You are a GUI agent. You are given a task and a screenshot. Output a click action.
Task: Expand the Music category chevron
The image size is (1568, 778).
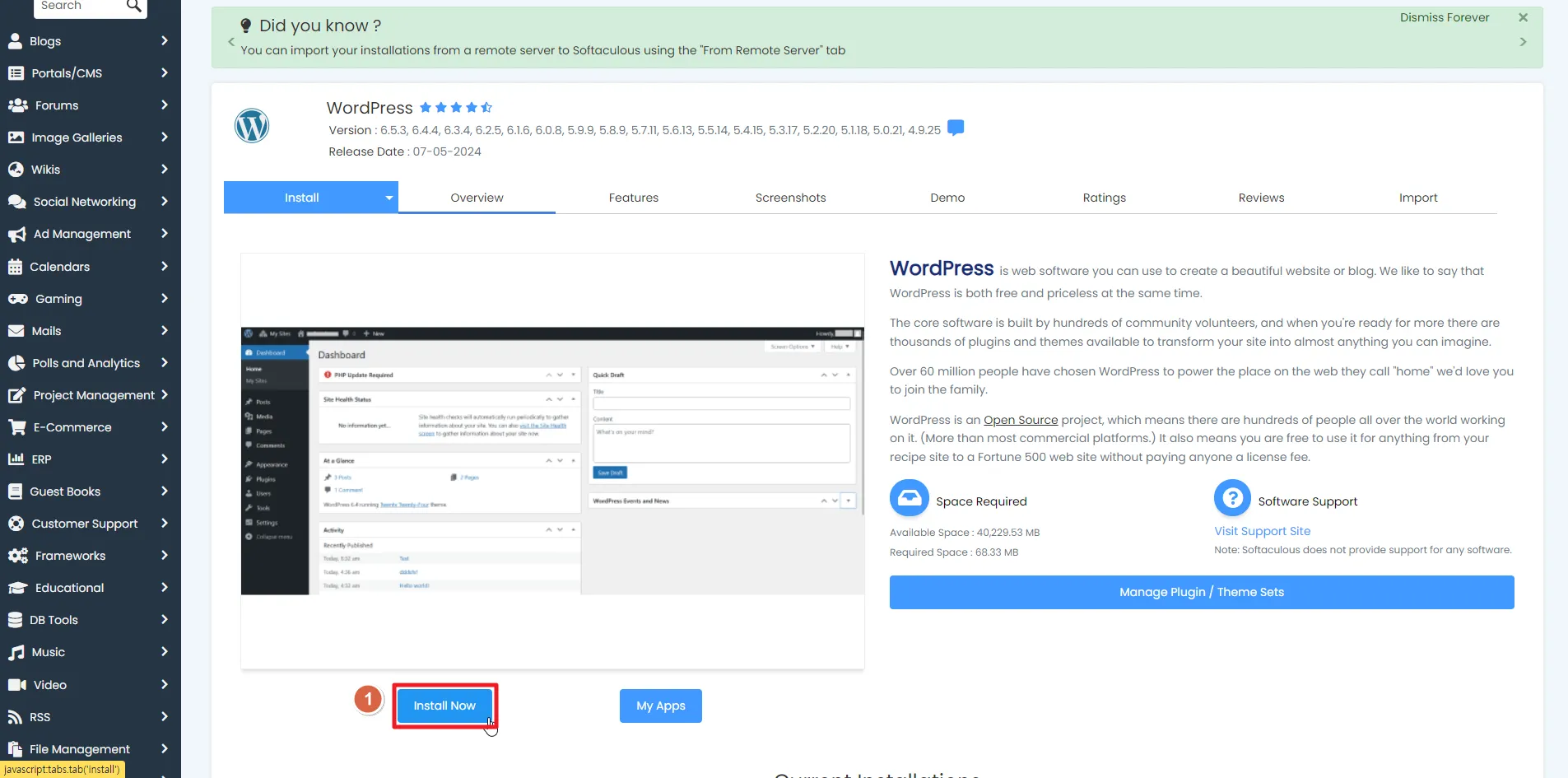click(x=165, y=651)
